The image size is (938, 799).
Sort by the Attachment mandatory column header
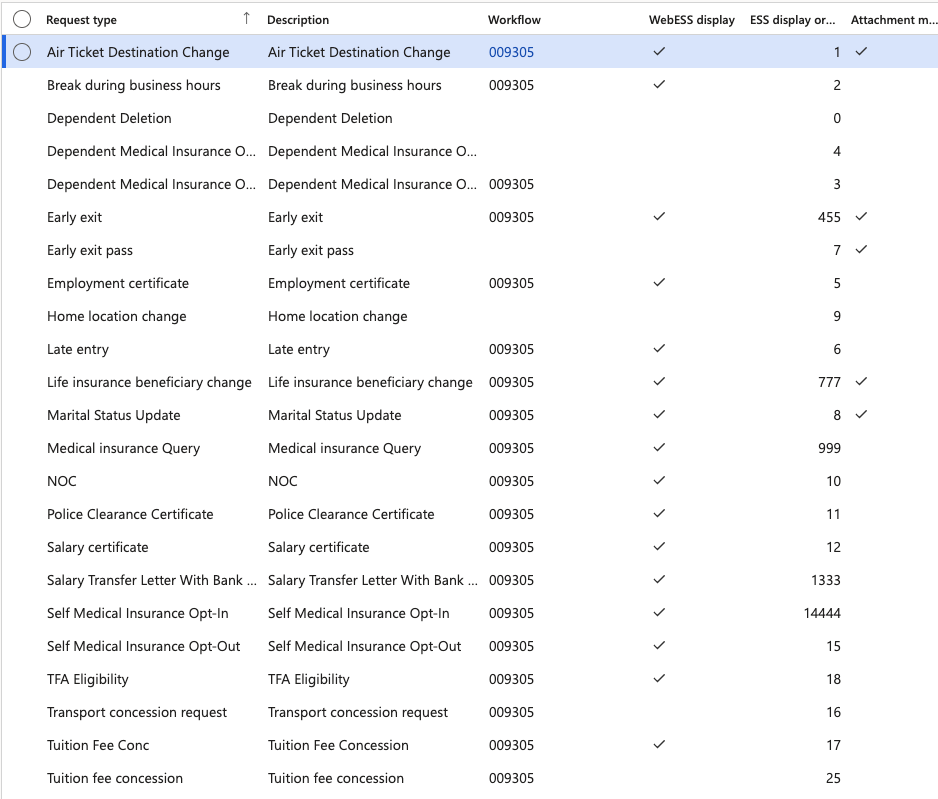pos(894,20)
